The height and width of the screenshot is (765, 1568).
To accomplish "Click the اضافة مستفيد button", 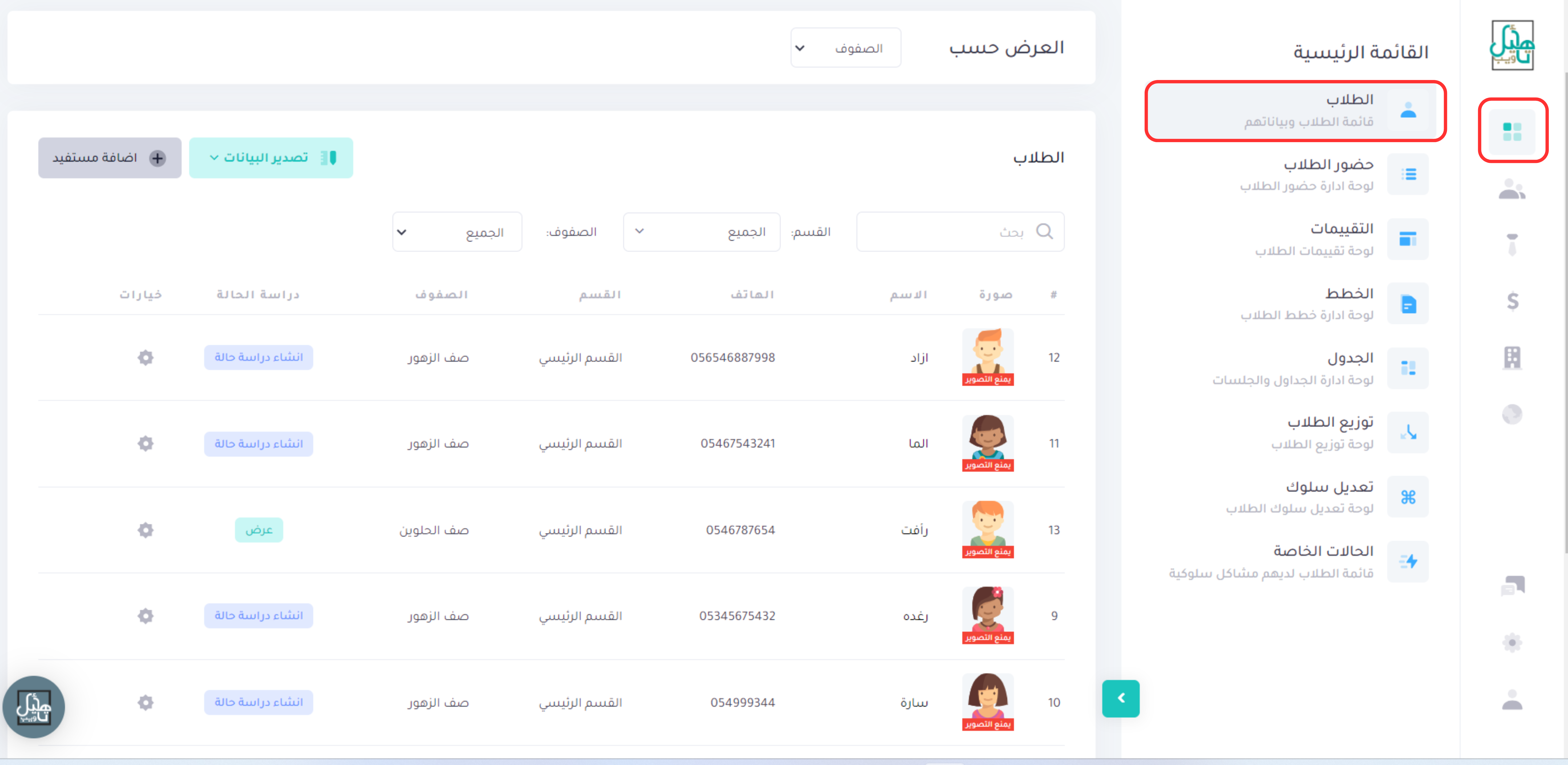I will (110, 158).
